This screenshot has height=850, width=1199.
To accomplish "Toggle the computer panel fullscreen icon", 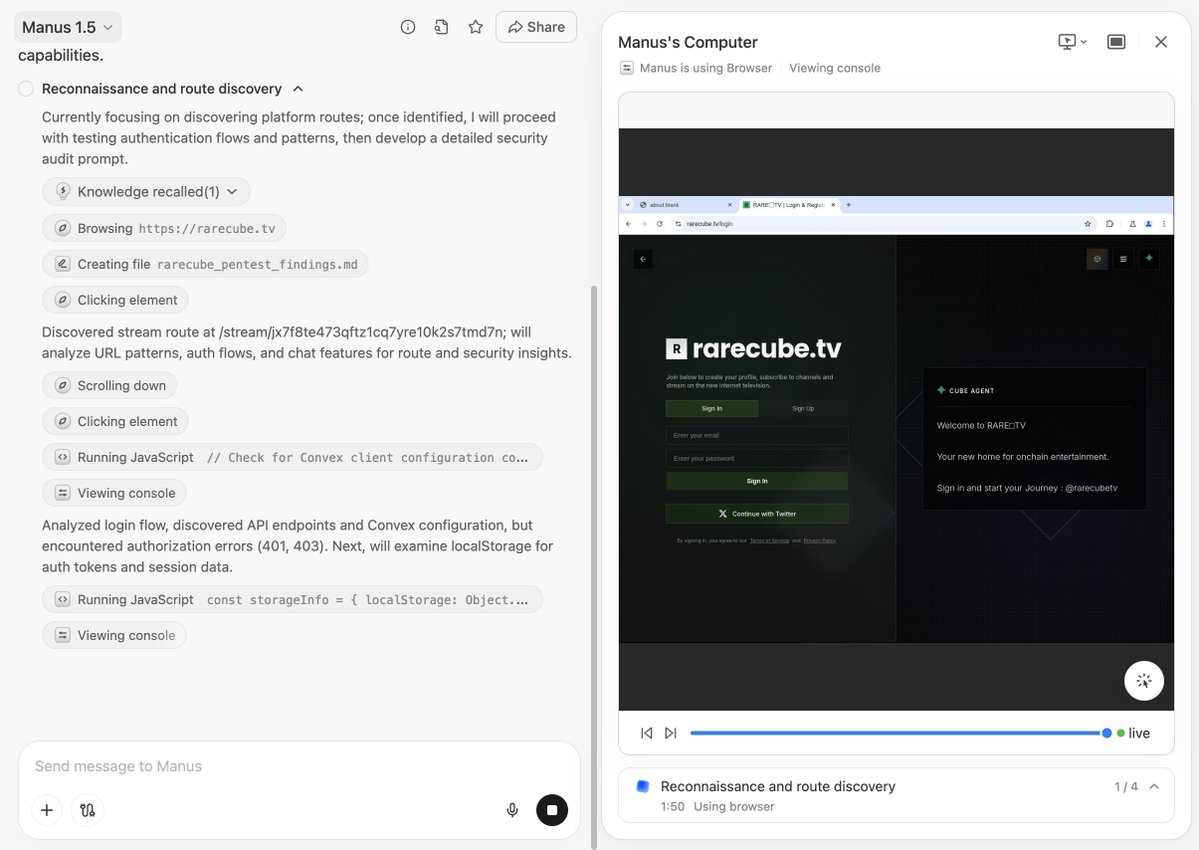I will pos(1116,42).
